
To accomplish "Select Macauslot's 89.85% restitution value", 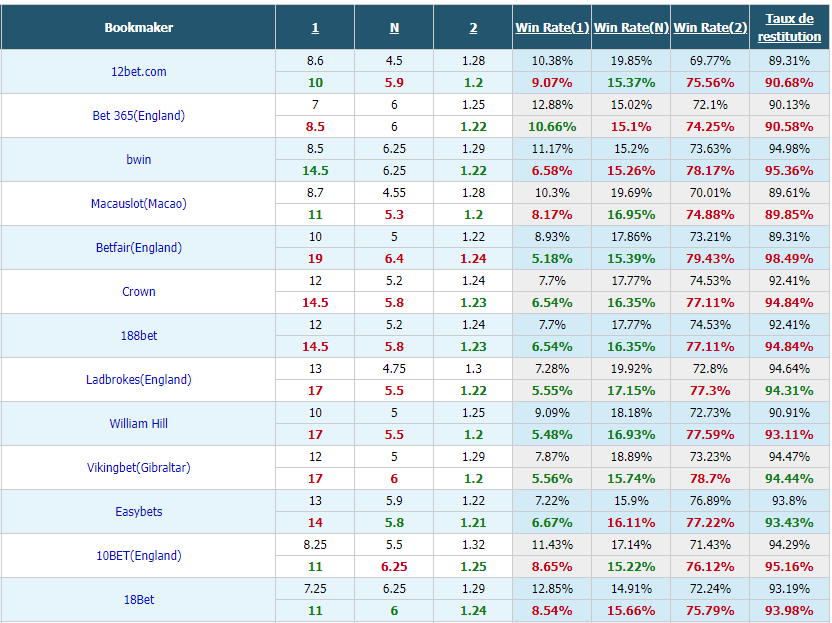I will pyautogui.click(x=789, y=215).
